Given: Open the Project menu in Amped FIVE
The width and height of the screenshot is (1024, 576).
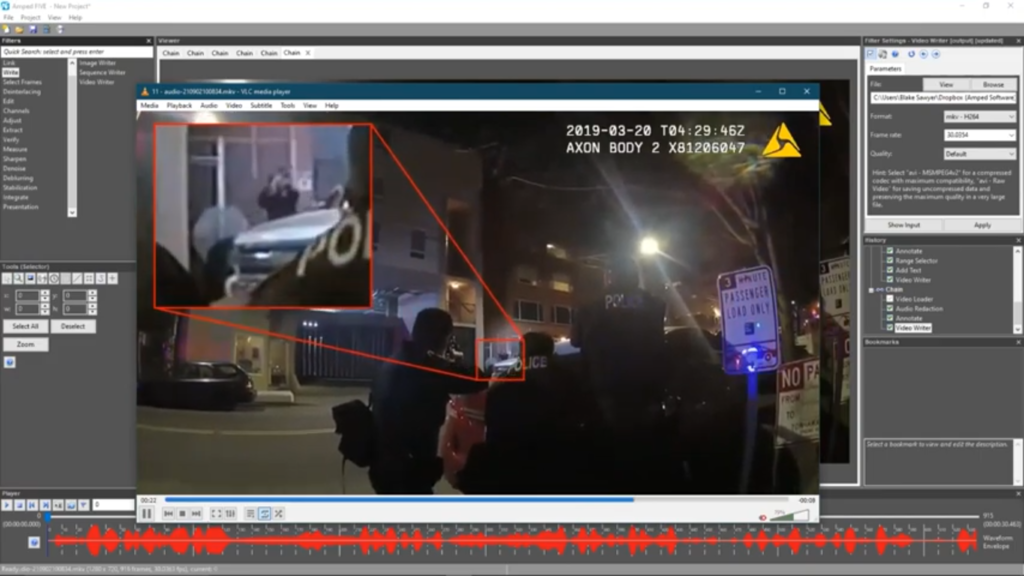Looking at the screenshot, I should pos(30,18).
